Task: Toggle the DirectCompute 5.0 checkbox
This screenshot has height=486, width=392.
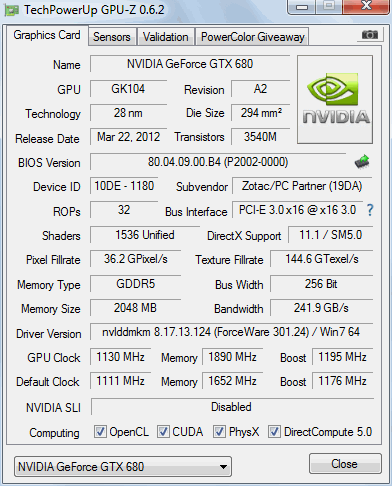Action: 274,431
